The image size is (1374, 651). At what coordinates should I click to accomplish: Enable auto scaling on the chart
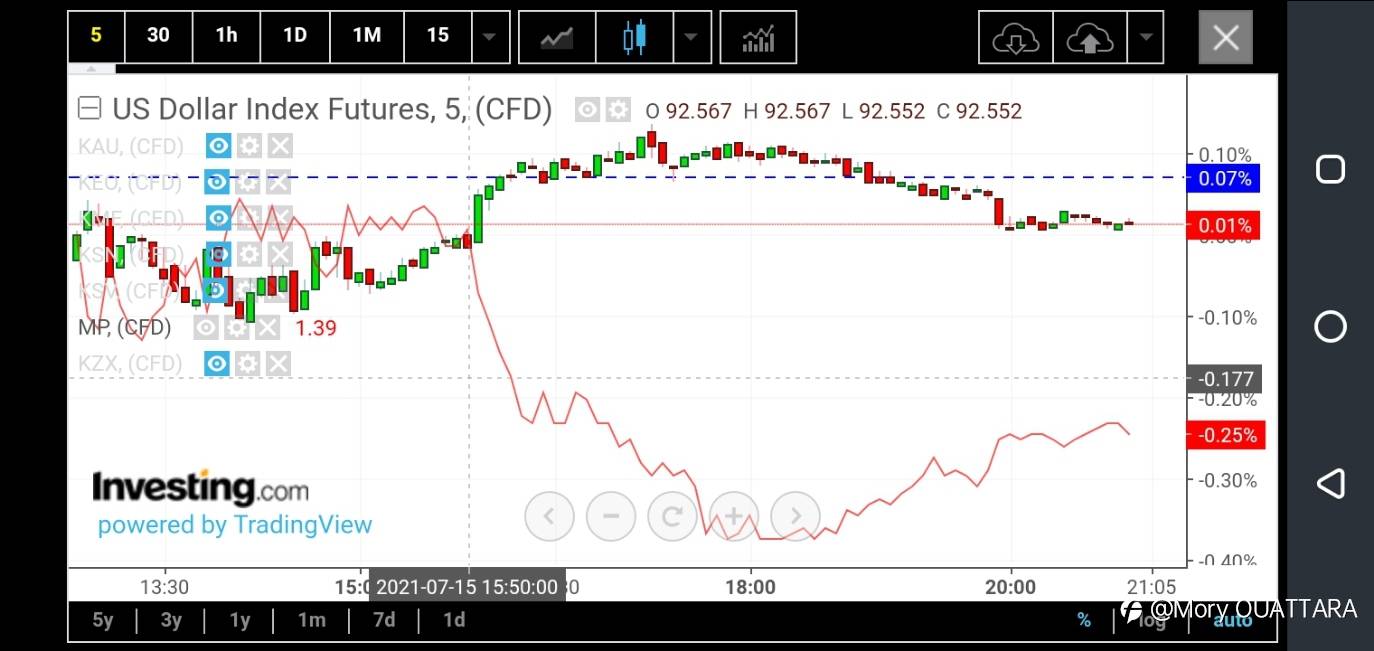[1231, 620]
